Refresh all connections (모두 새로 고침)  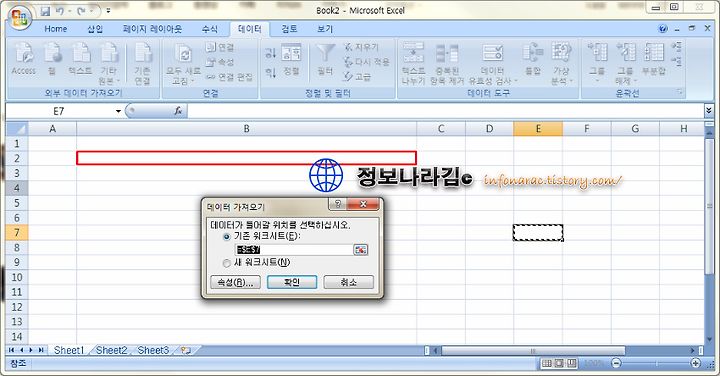point(183,63)
